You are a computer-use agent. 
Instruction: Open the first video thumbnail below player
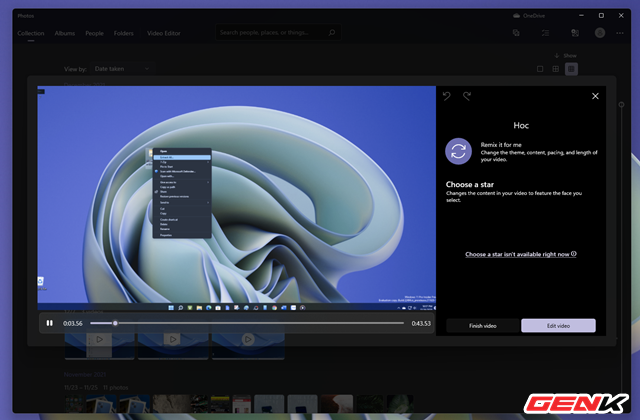(x=99, y=346)
